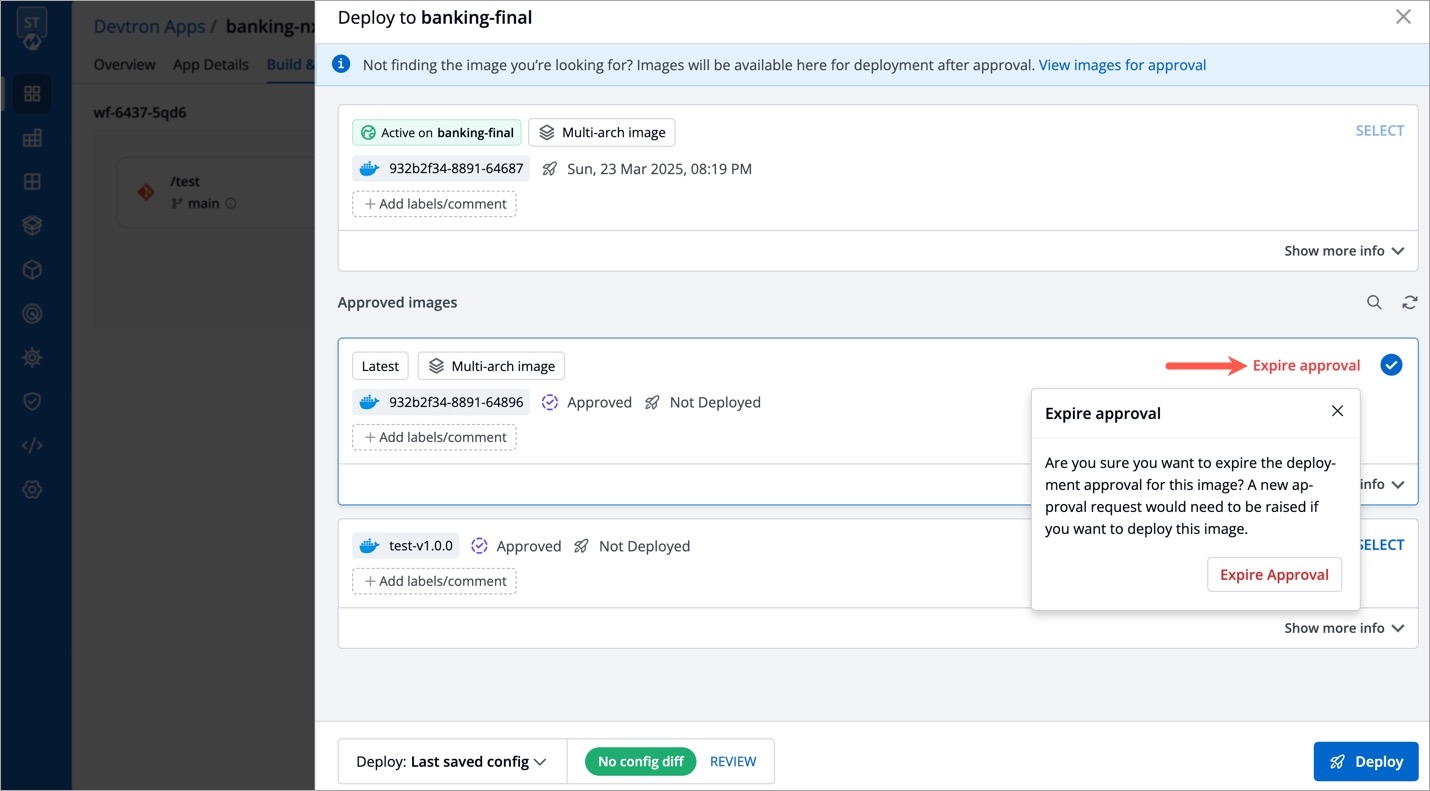
Task: Open the code editor icon in sidebar
Action: point(32,445)
